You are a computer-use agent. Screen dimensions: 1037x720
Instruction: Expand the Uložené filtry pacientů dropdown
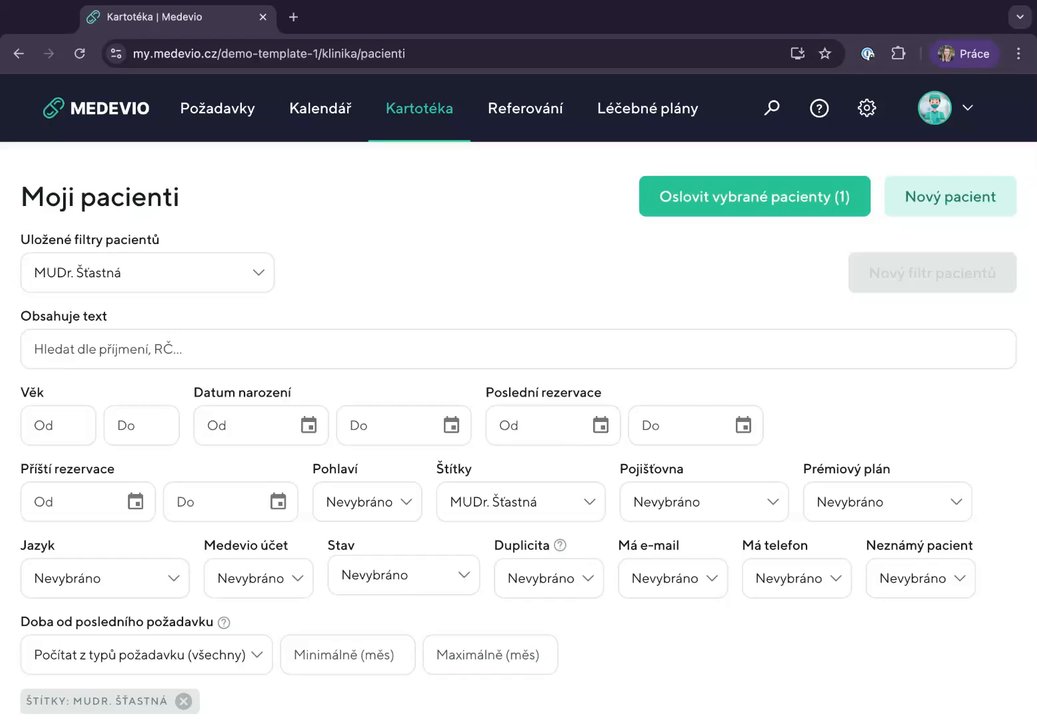[x=147, y=272]
